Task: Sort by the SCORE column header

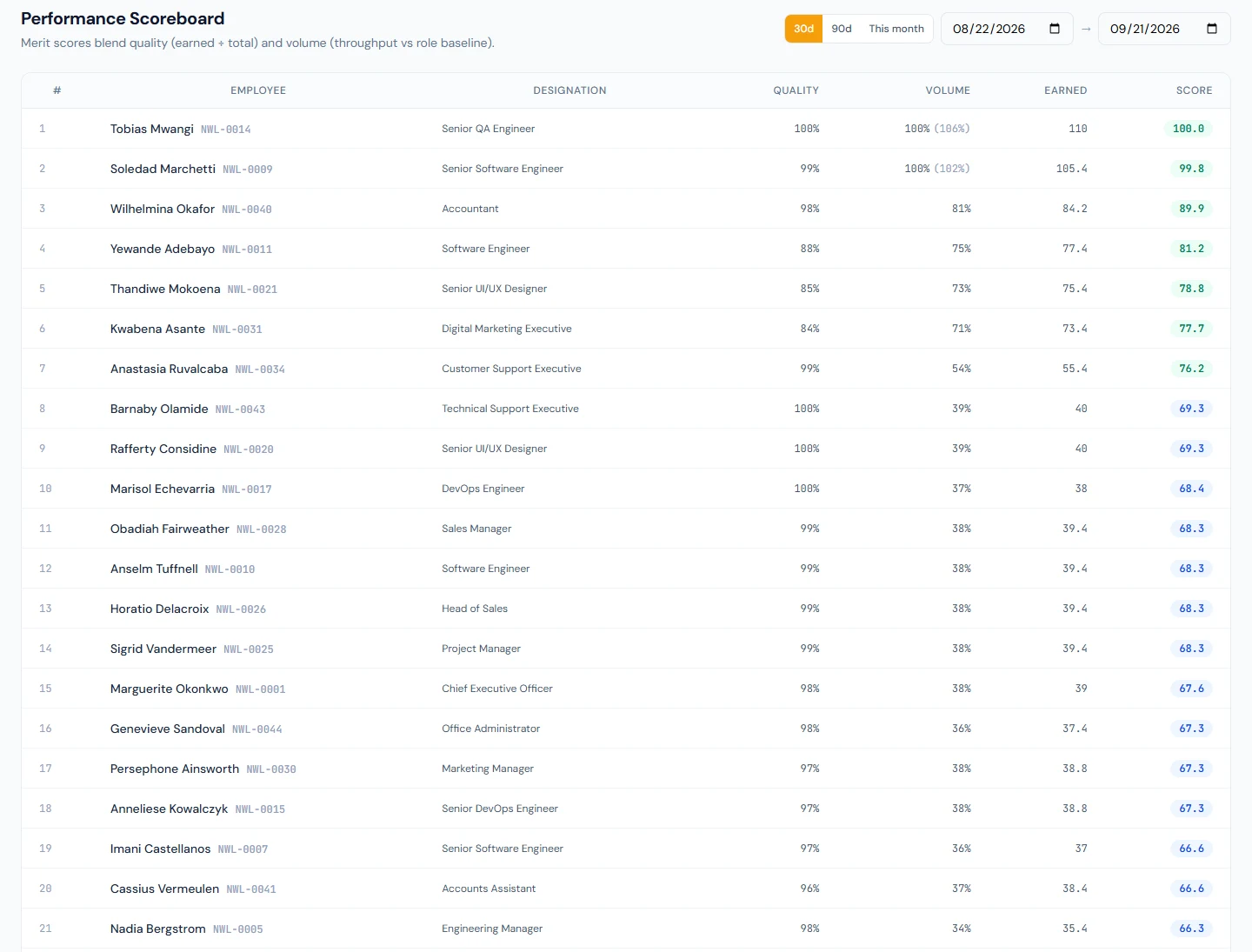Action: 1194,90
